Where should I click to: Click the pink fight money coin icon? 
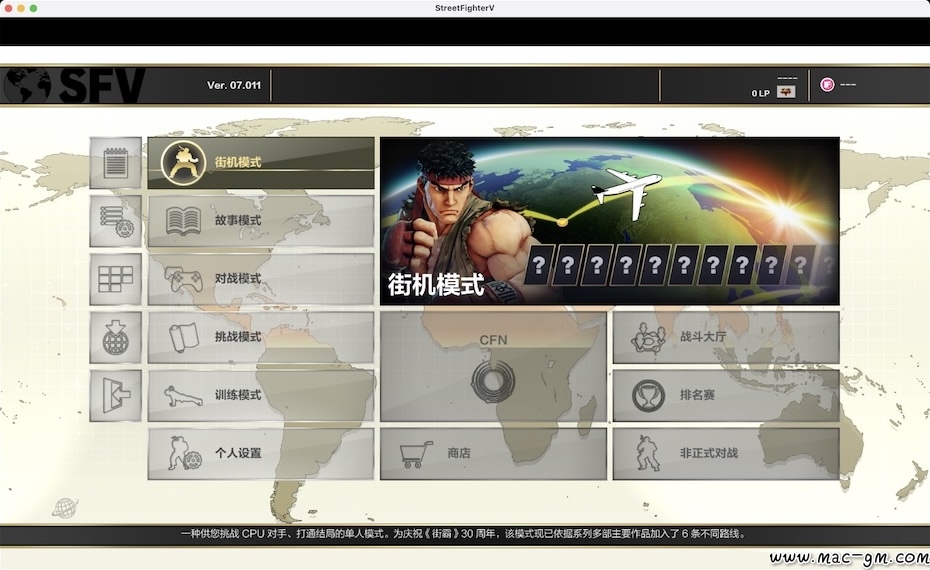pos(827,85)
